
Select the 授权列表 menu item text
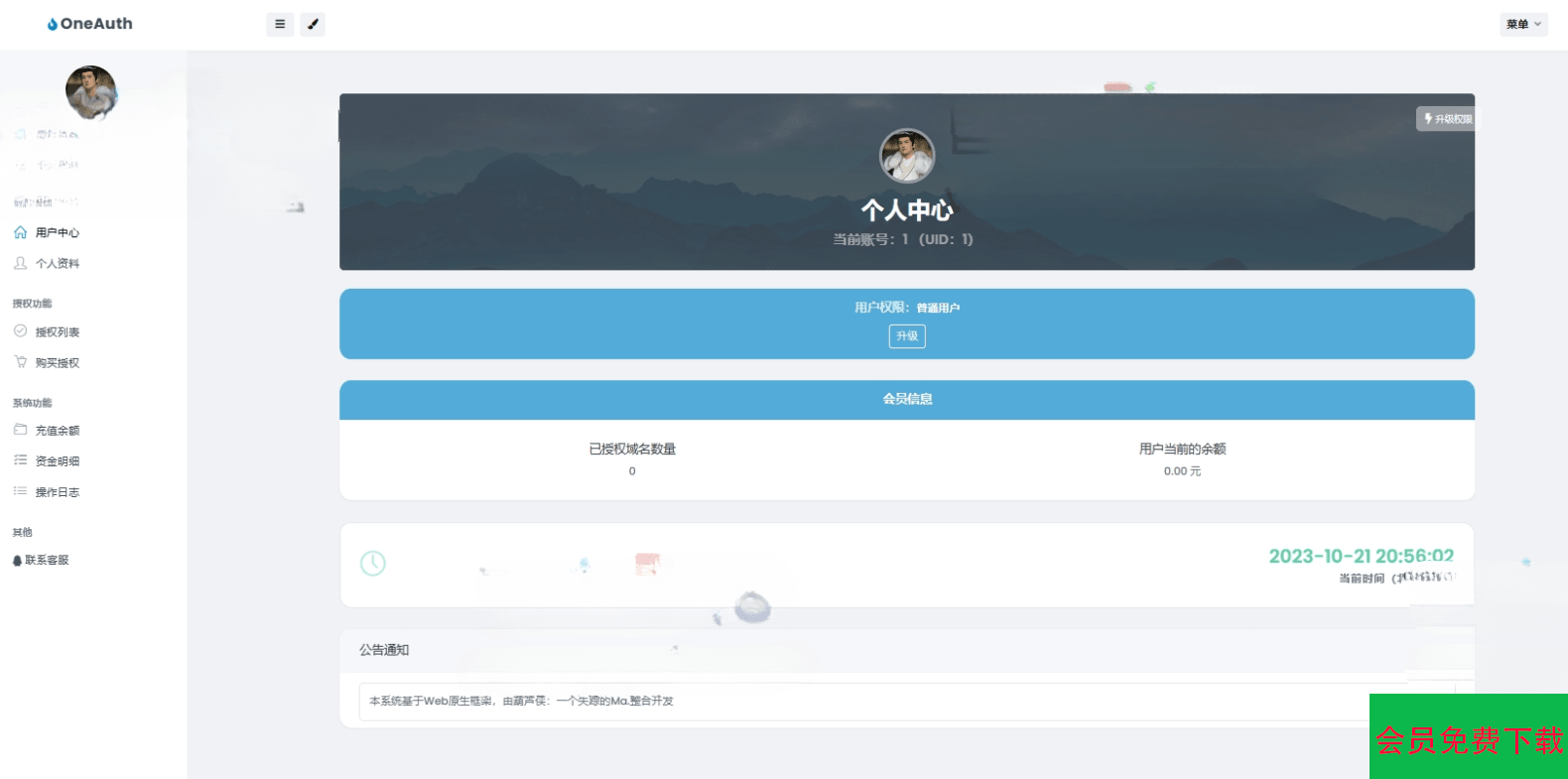point(58,332)
